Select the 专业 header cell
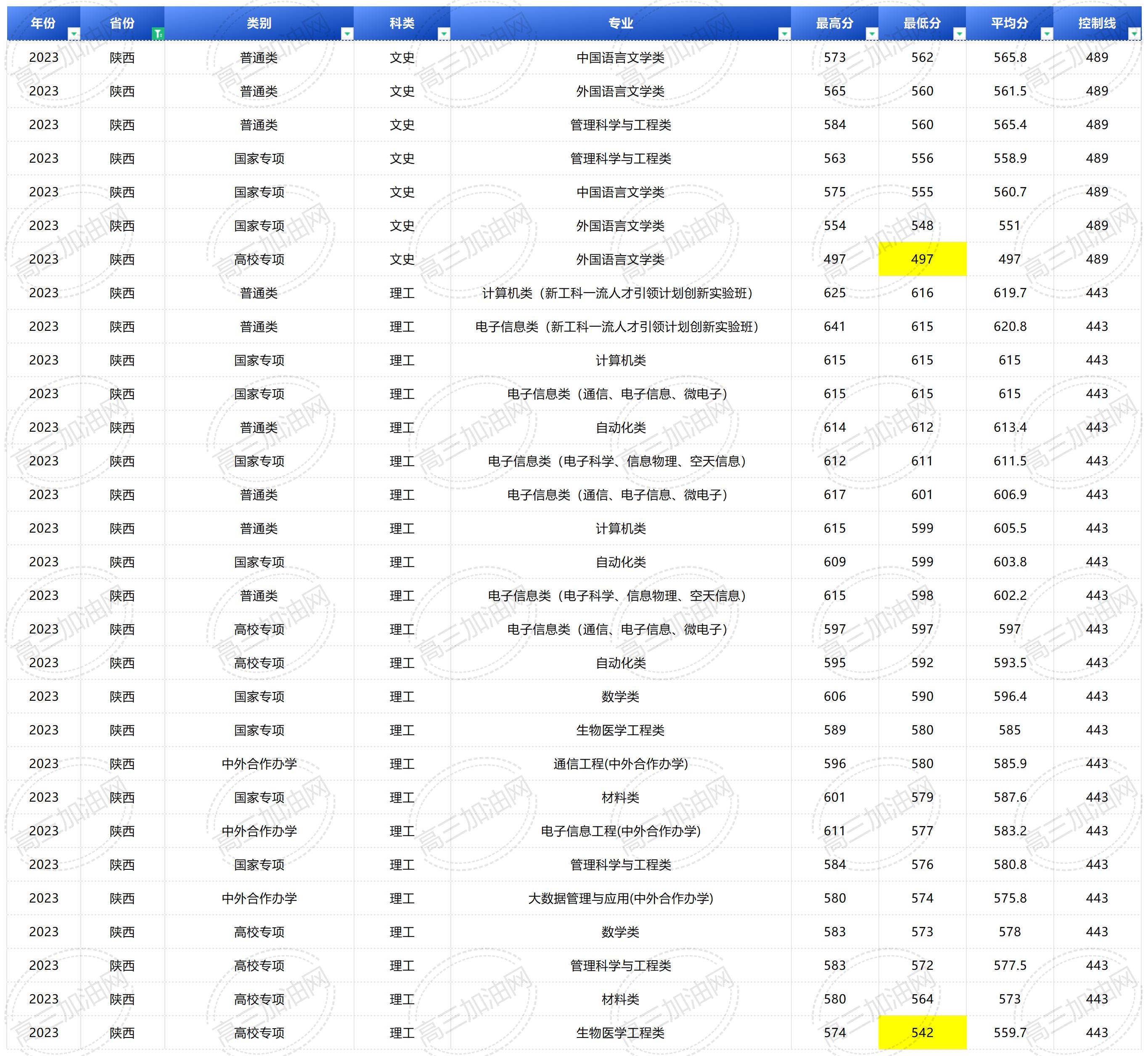Viewport: 1148px width, 1056px height. tap(621, 24)
